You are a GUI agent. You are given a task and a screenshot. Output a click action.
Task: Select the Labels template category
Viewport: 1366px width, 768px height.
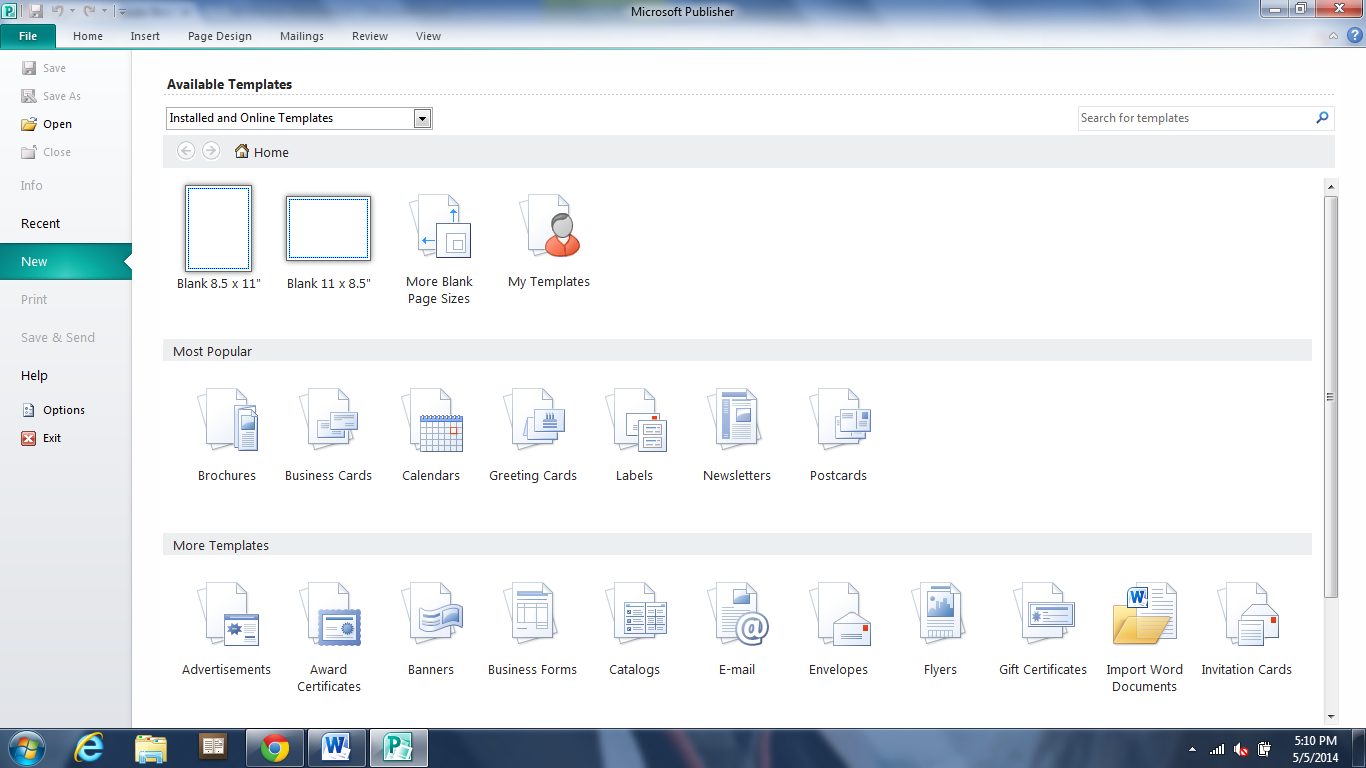tap(635, 435)
